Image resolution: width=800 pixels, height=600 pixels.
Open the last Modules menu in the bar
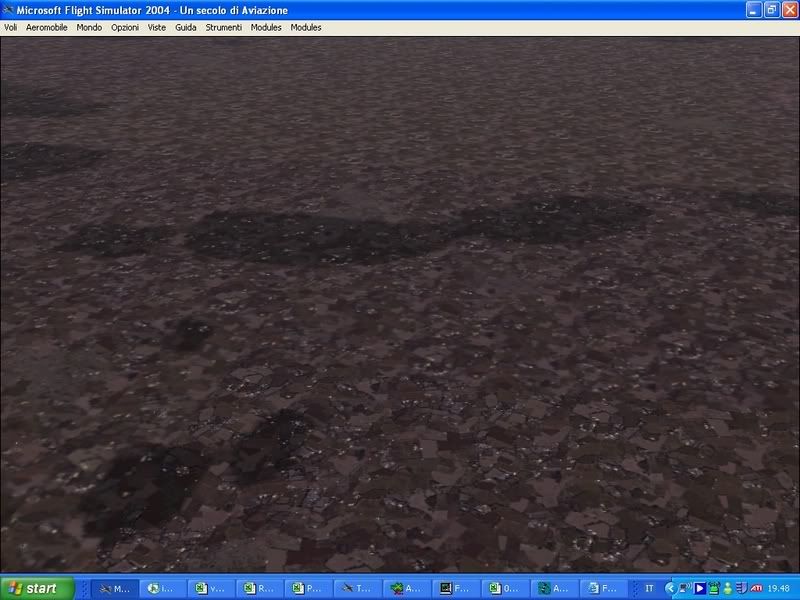[x=306, y=28]
